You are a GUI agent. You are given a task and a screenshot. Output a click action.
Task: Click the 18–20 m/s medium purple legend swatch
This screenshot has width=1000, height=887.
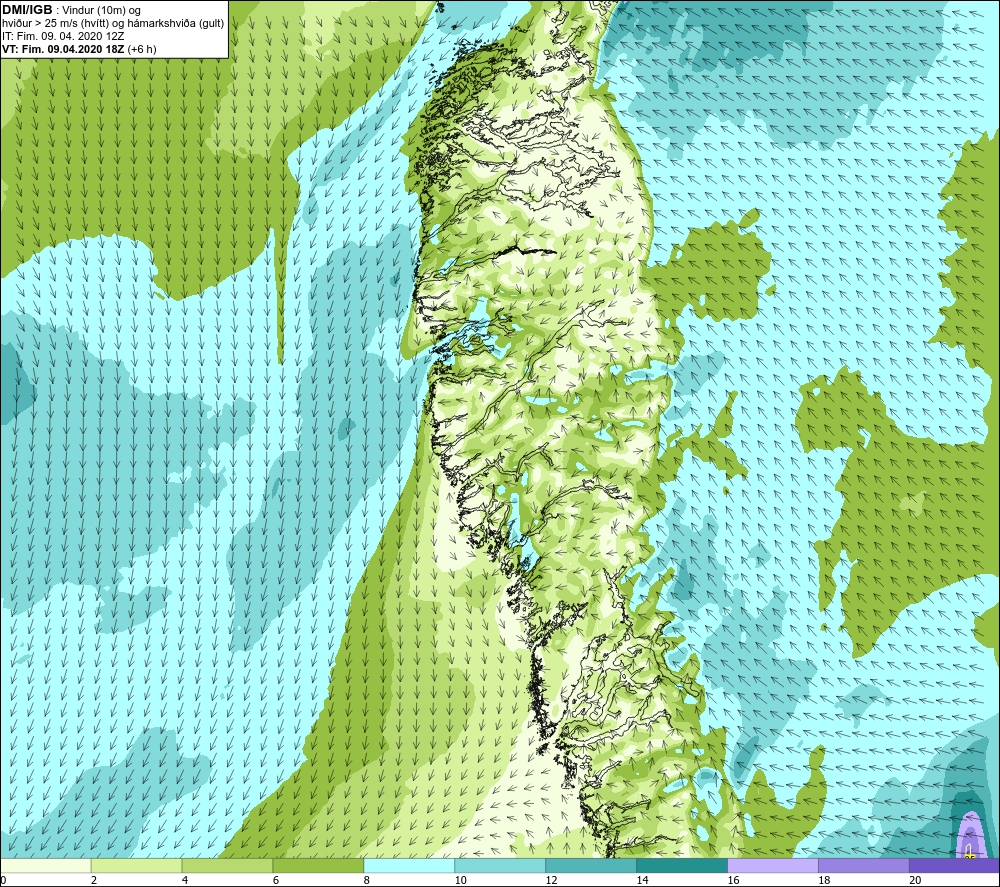(864, 865)
